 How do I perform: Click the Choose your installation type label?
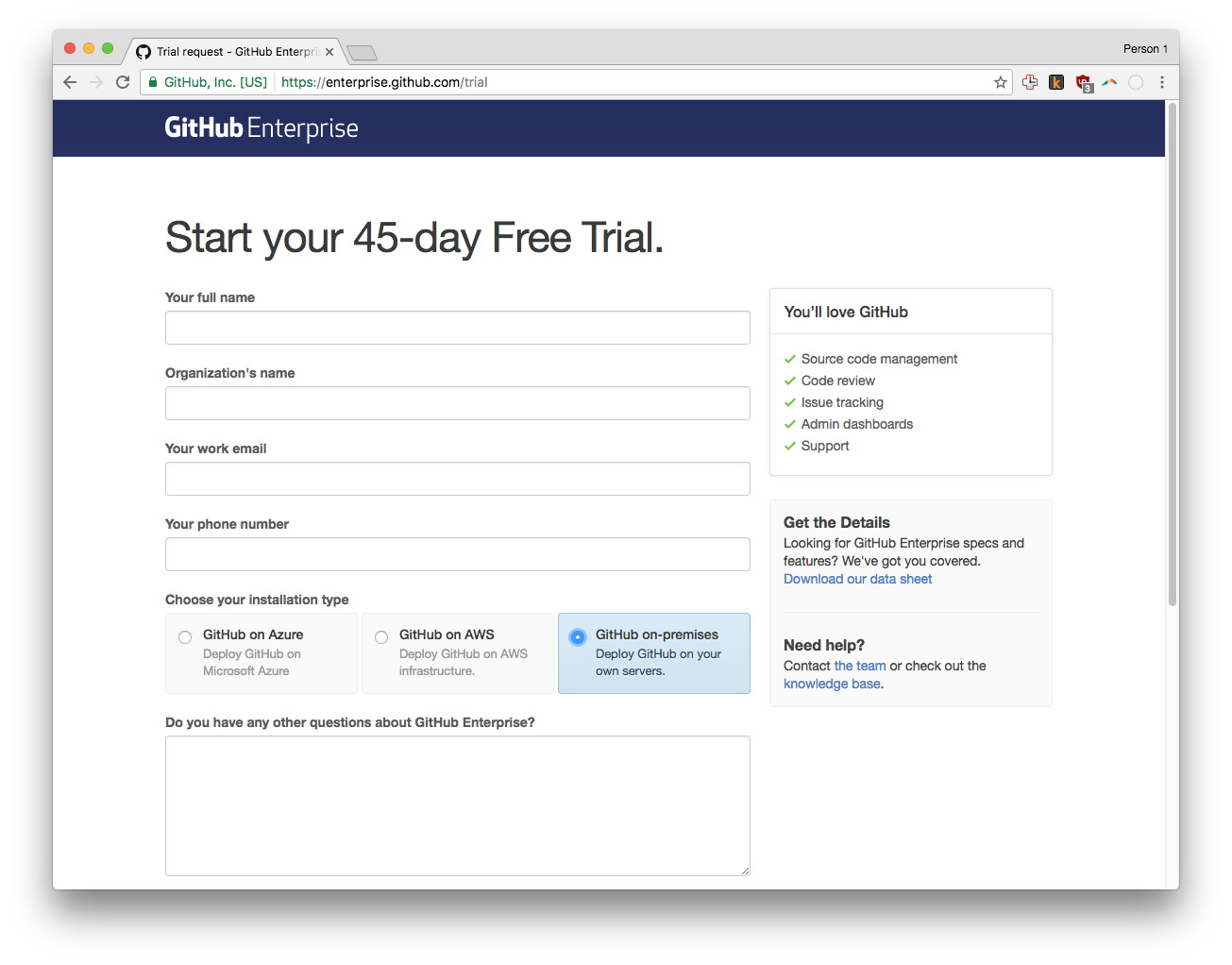257,600
